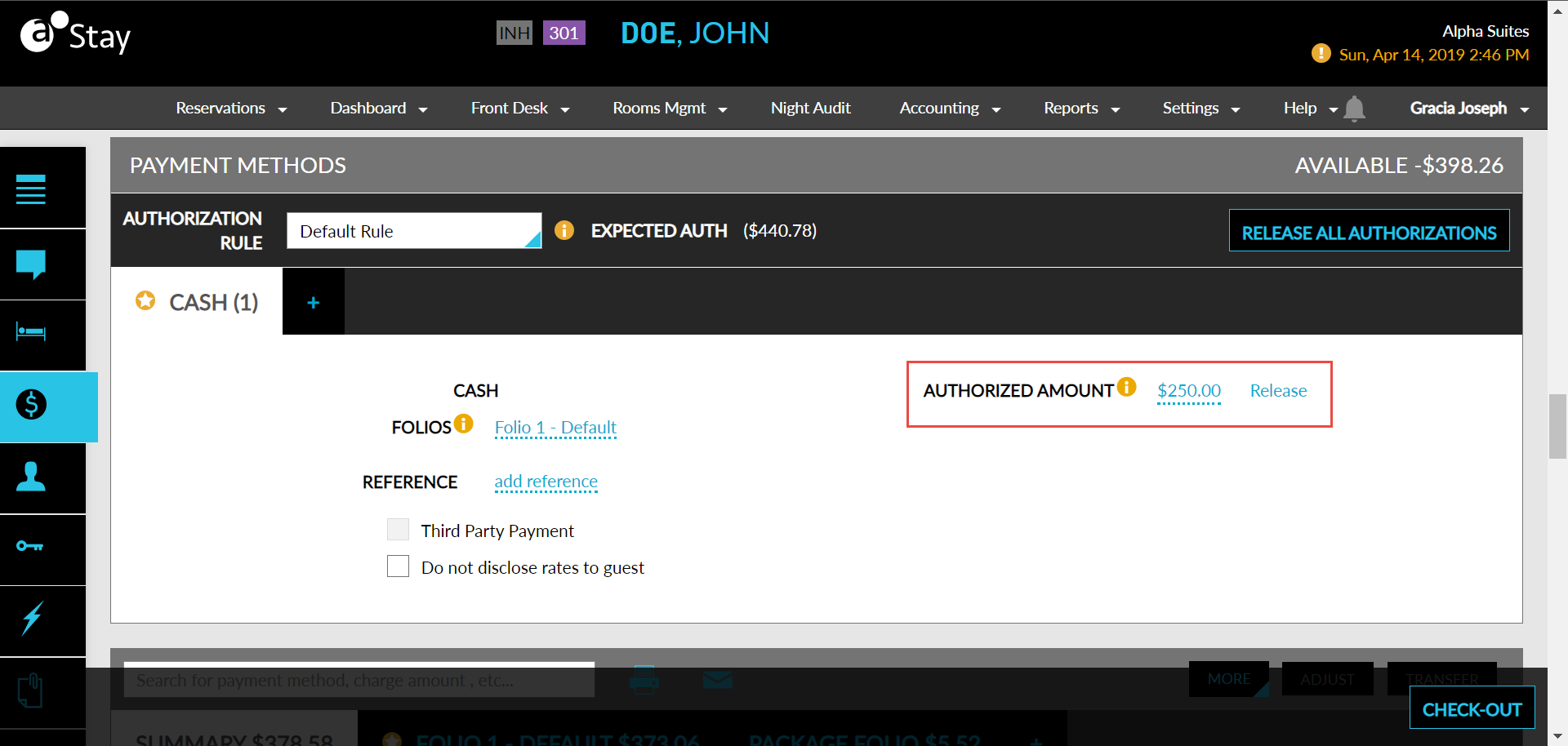Select the CASH (1) tab
Viewport: 1568px width, 746px height.
(197, 302)
